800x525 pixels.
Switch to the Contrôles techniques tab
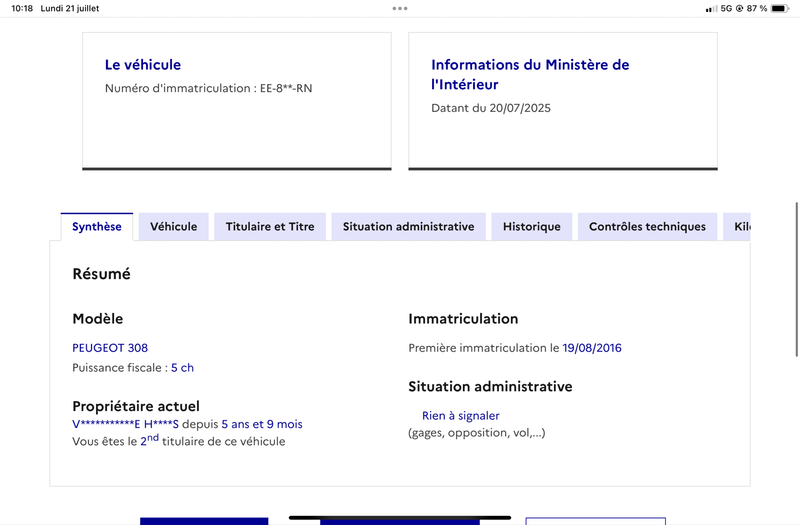point(647,227)
